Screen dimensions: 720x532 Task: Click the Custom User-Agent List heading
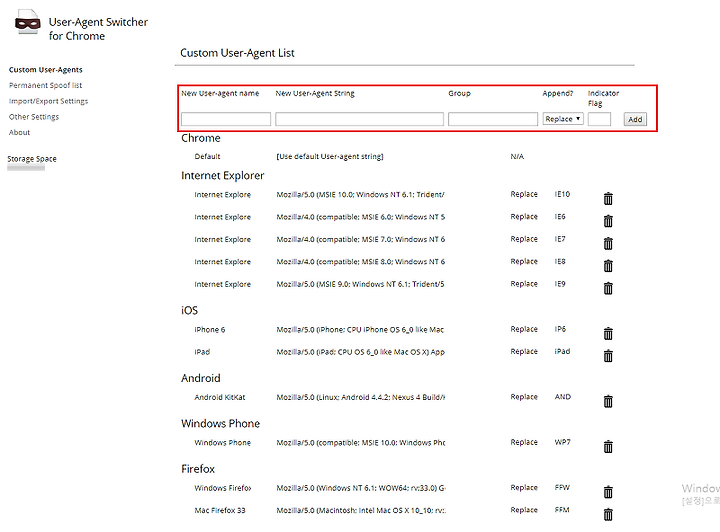237,53
